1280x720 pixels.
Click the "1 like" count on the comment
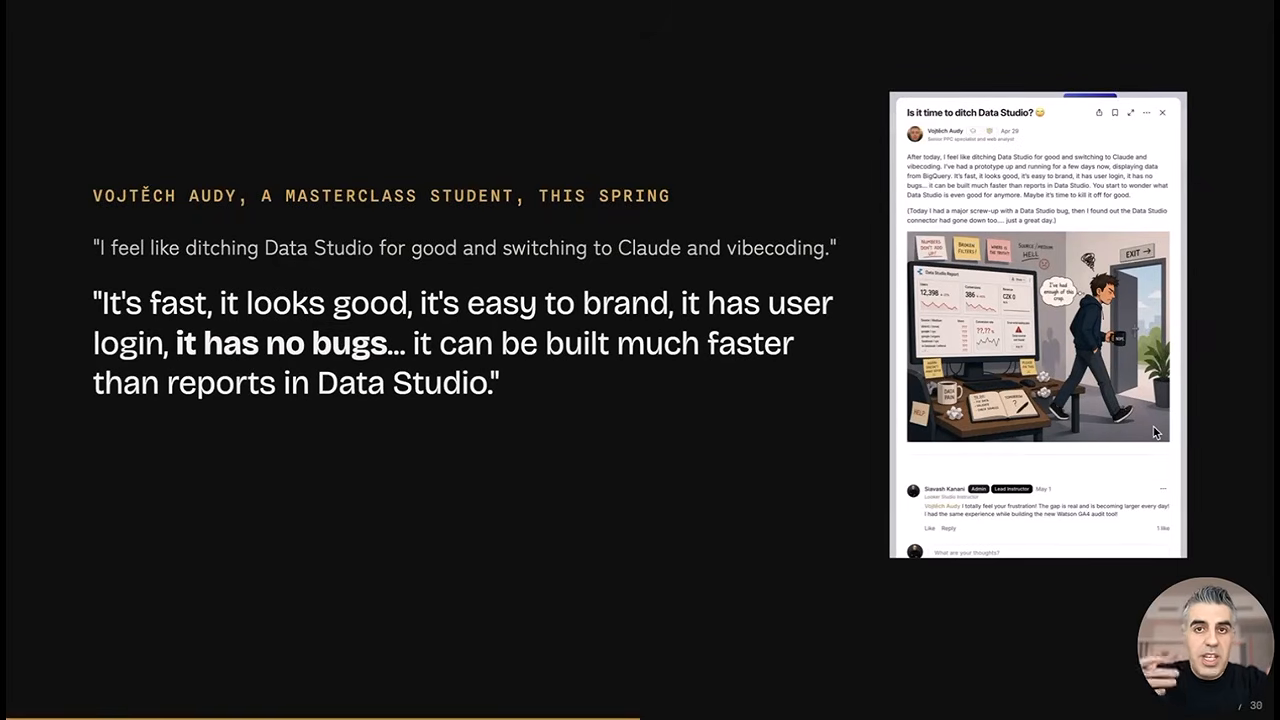tap(1163, 528)
